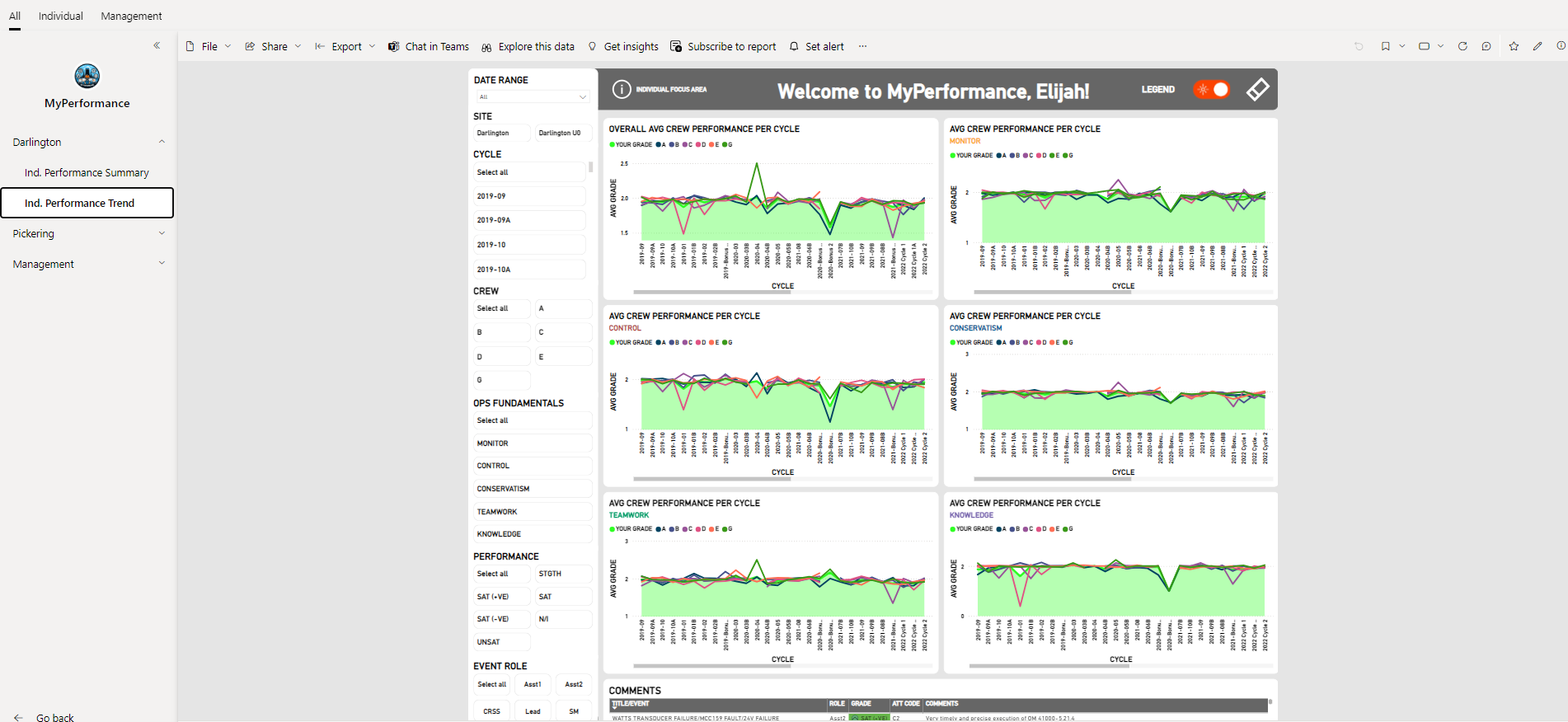
Task: Click the Teamwork chart horizontal scrollbar
Action: 711,666
